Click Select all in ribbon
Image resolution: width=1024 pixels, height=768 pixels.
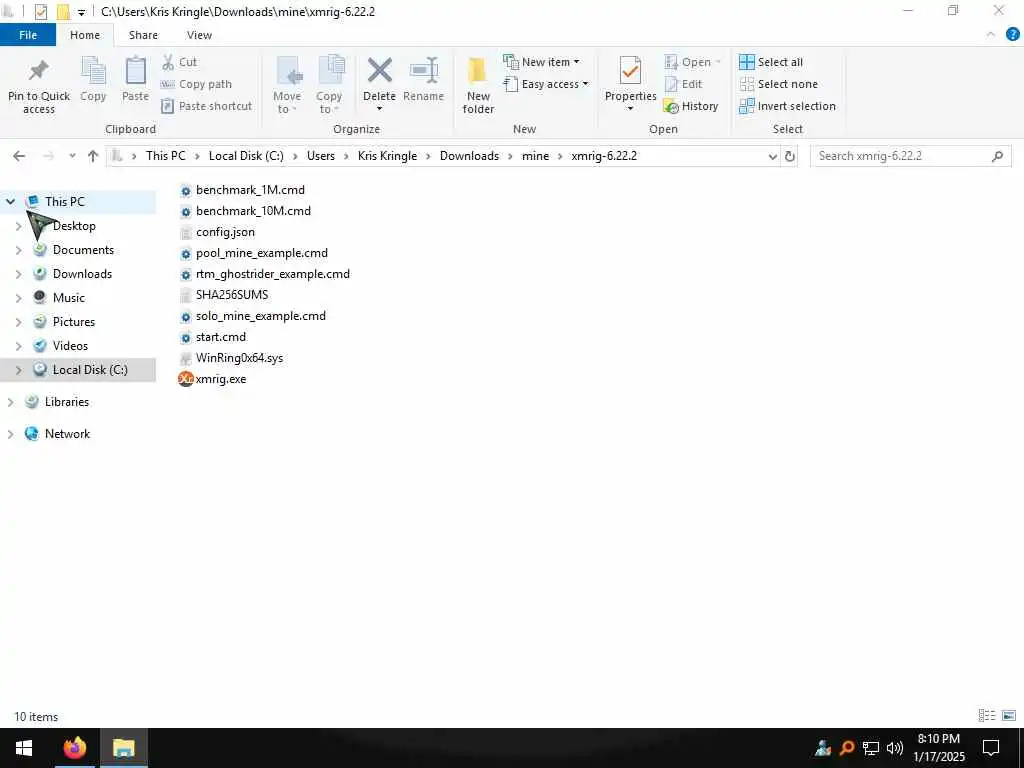[x=771, y=62]
